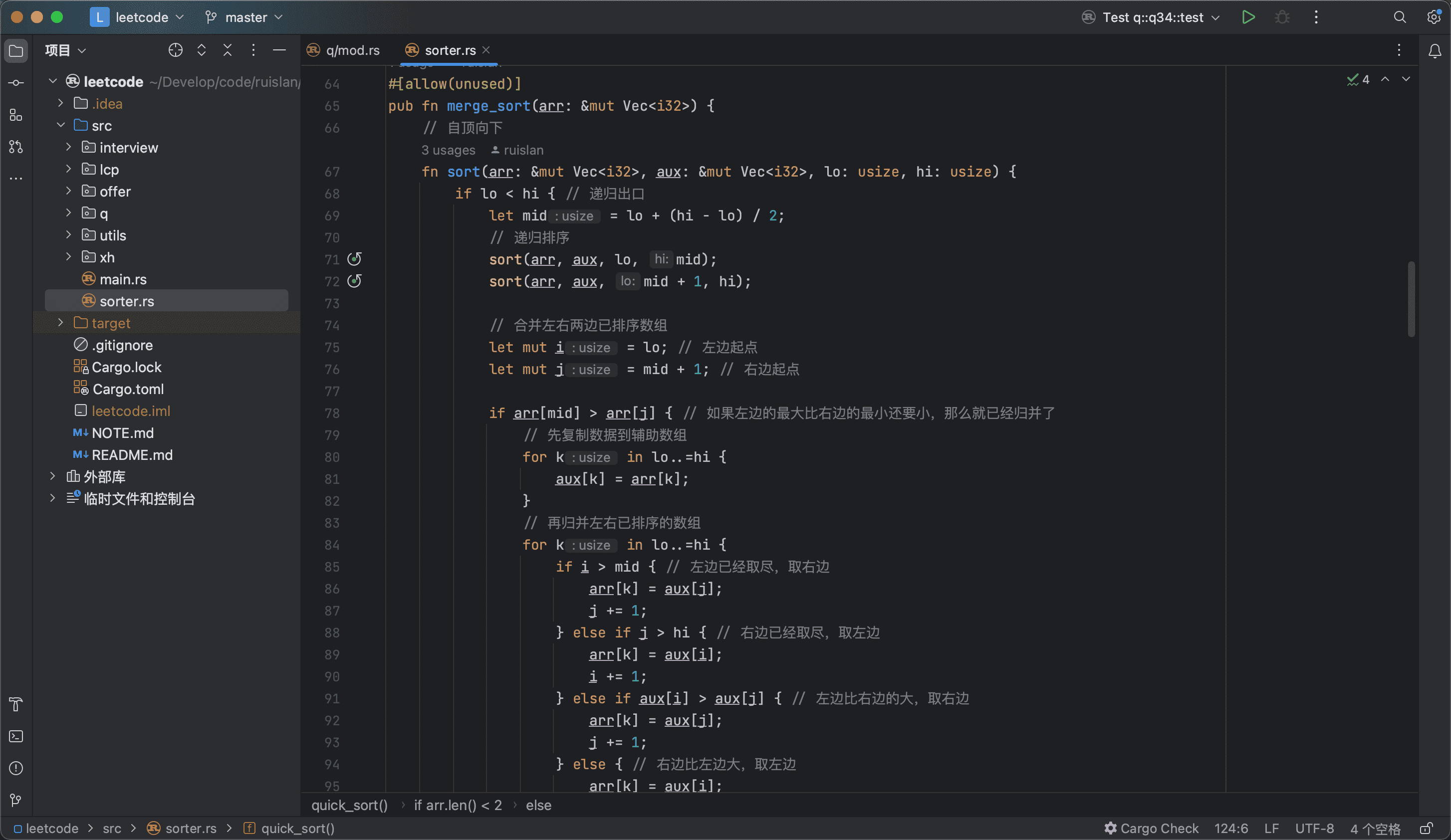Click the Cargo Check status bar widget
The width and height of the screenshot is (1451, 840).
[1152, 829]
